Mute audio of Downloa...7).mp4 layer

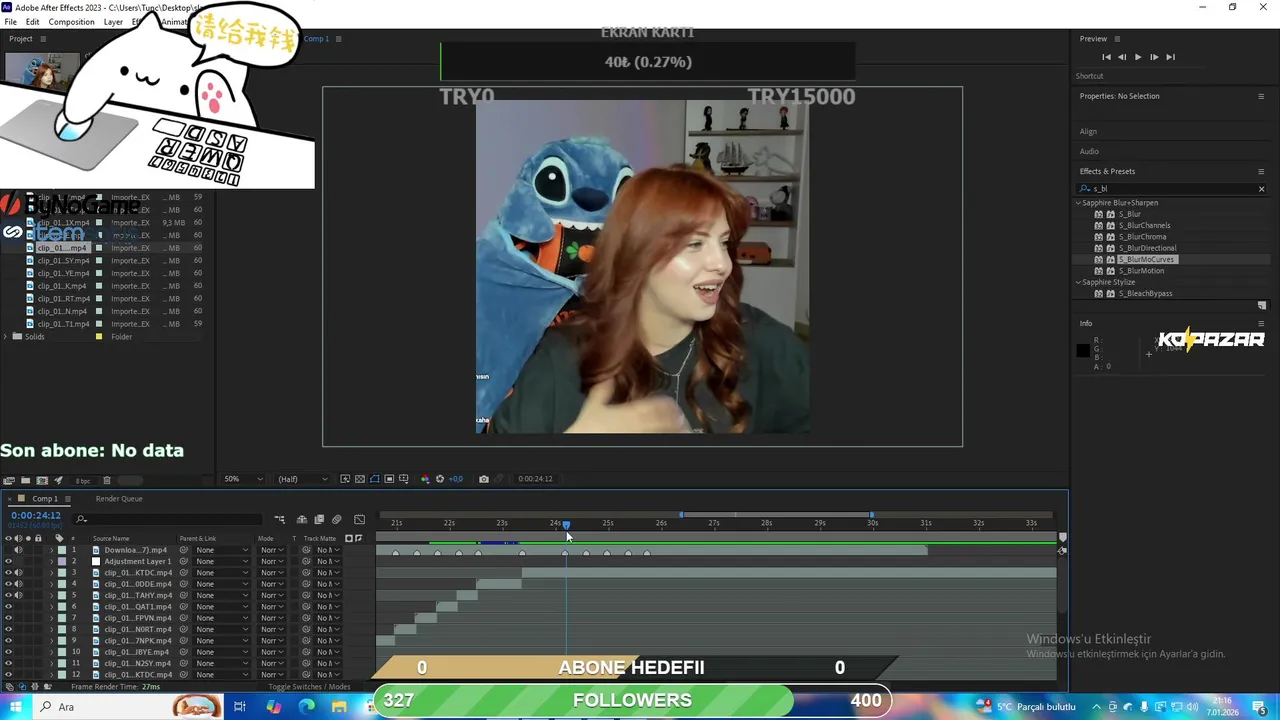point(18,550)
